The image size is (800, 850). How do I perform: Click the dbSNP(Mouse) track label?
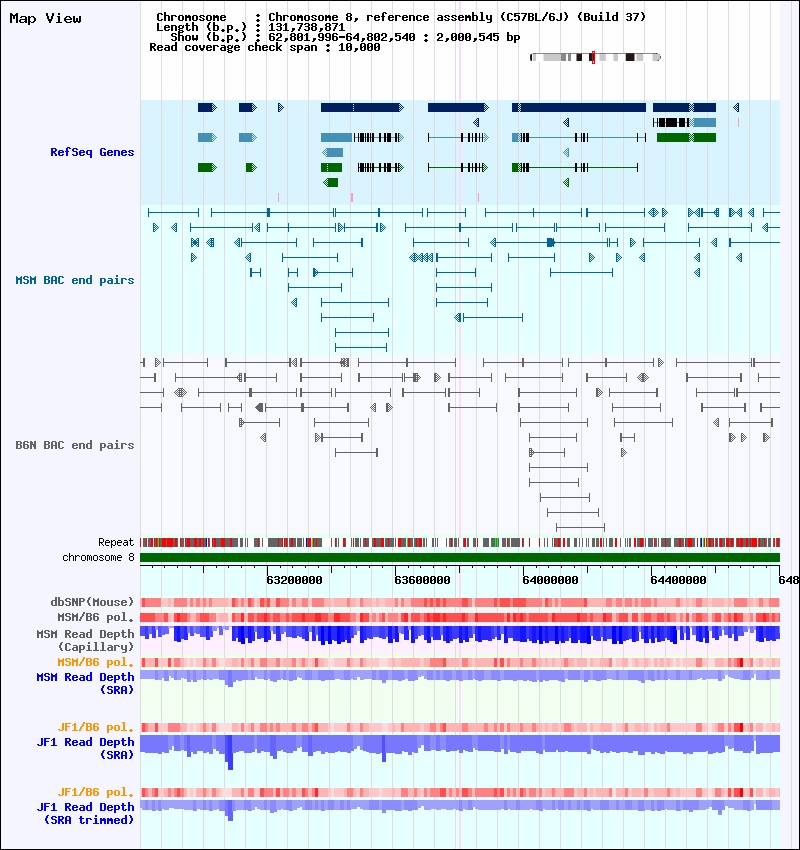[92, 602]
